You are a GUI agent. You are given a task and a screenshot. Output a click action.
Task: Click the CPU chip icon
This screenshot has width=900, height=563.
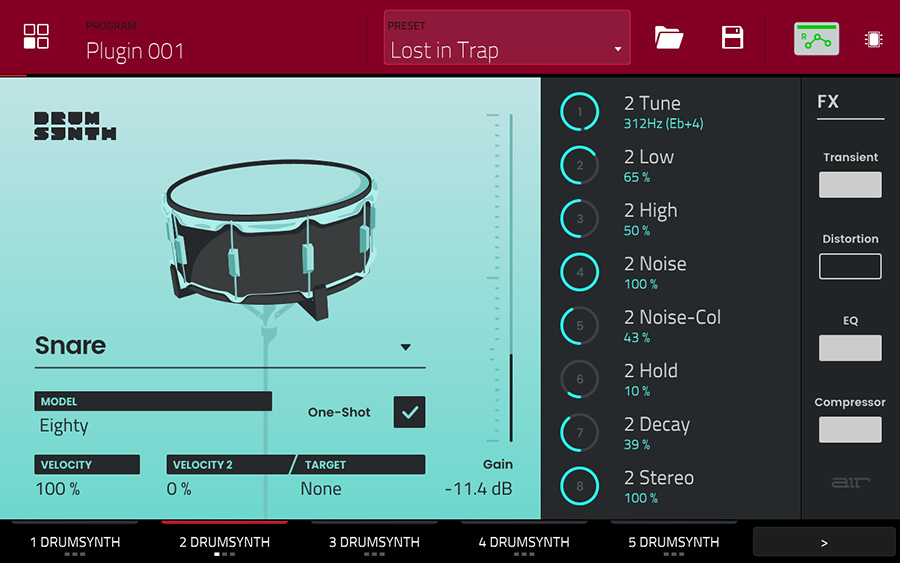click(x=873, y=39)
